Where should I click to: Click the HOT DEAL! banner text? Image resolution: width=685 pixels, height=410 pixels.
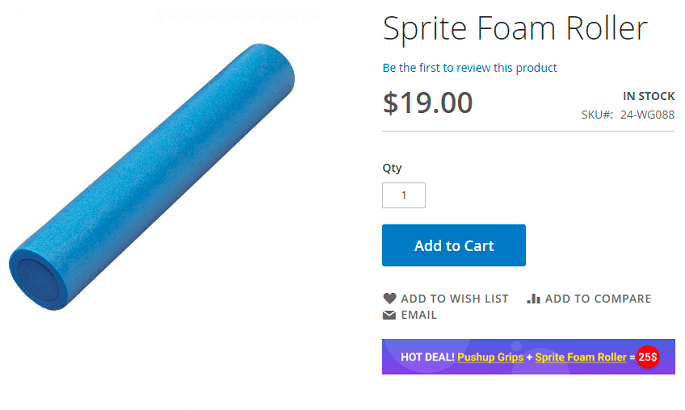pyautogui.click(x=427, y=357)
